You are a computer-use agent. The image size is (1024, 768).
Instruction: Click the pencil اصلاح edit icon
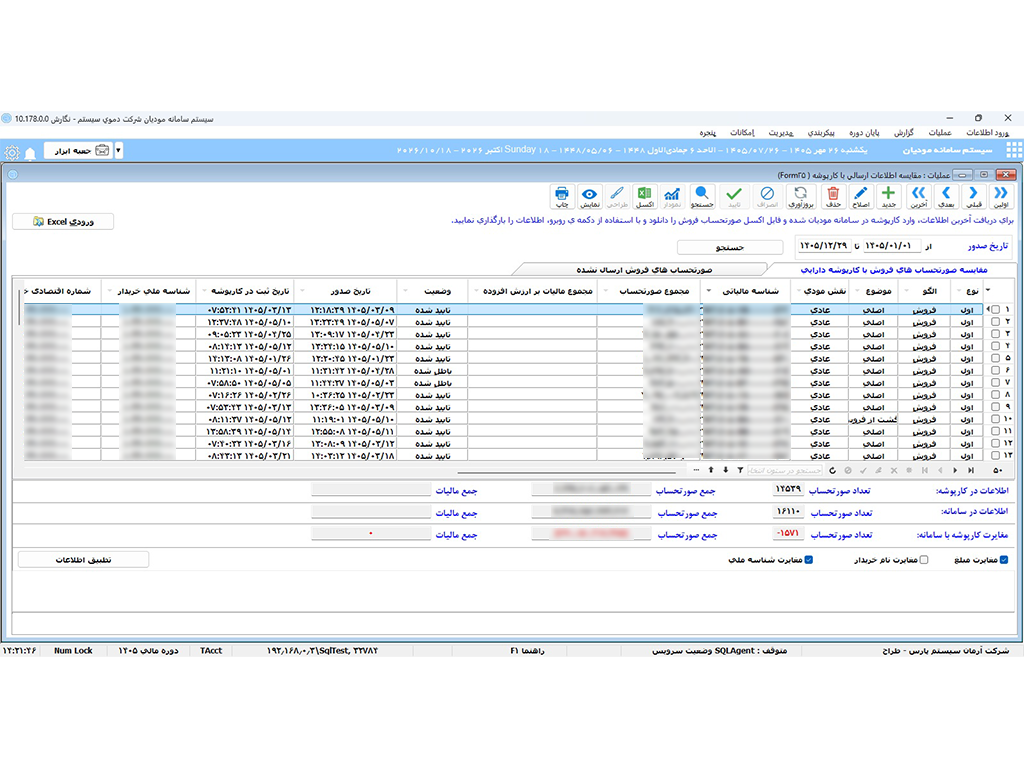tap(861, 196)
